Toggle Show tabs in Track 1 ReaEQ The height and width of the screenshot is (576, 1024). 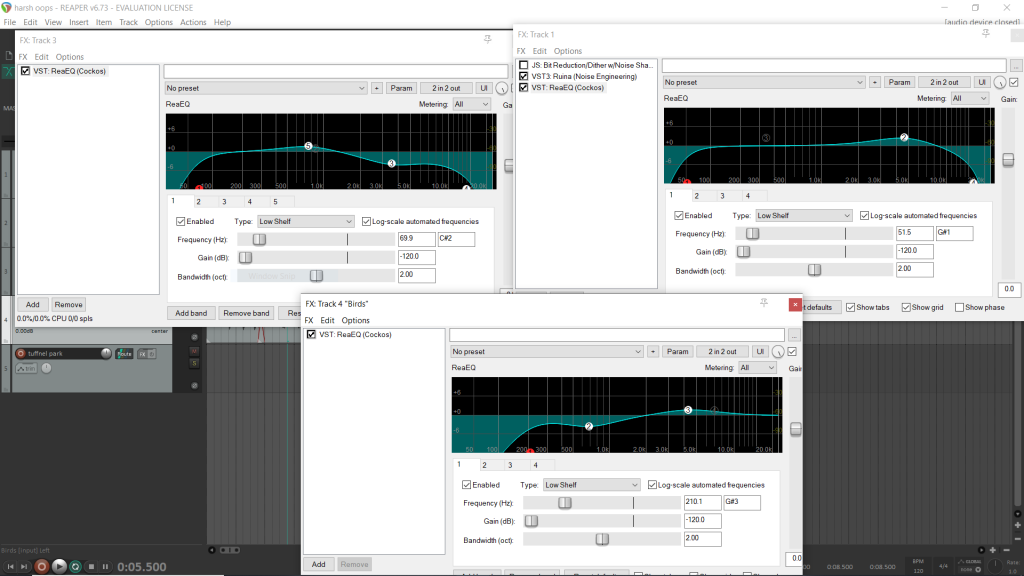pyautogui.click(x=851, y=307)
